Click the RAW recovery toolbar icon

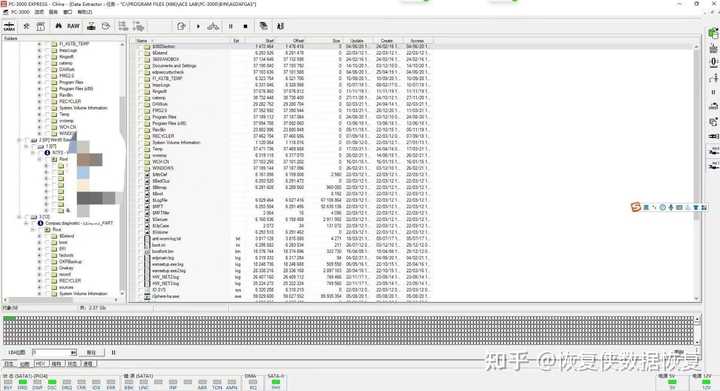[x=73, y=26]
